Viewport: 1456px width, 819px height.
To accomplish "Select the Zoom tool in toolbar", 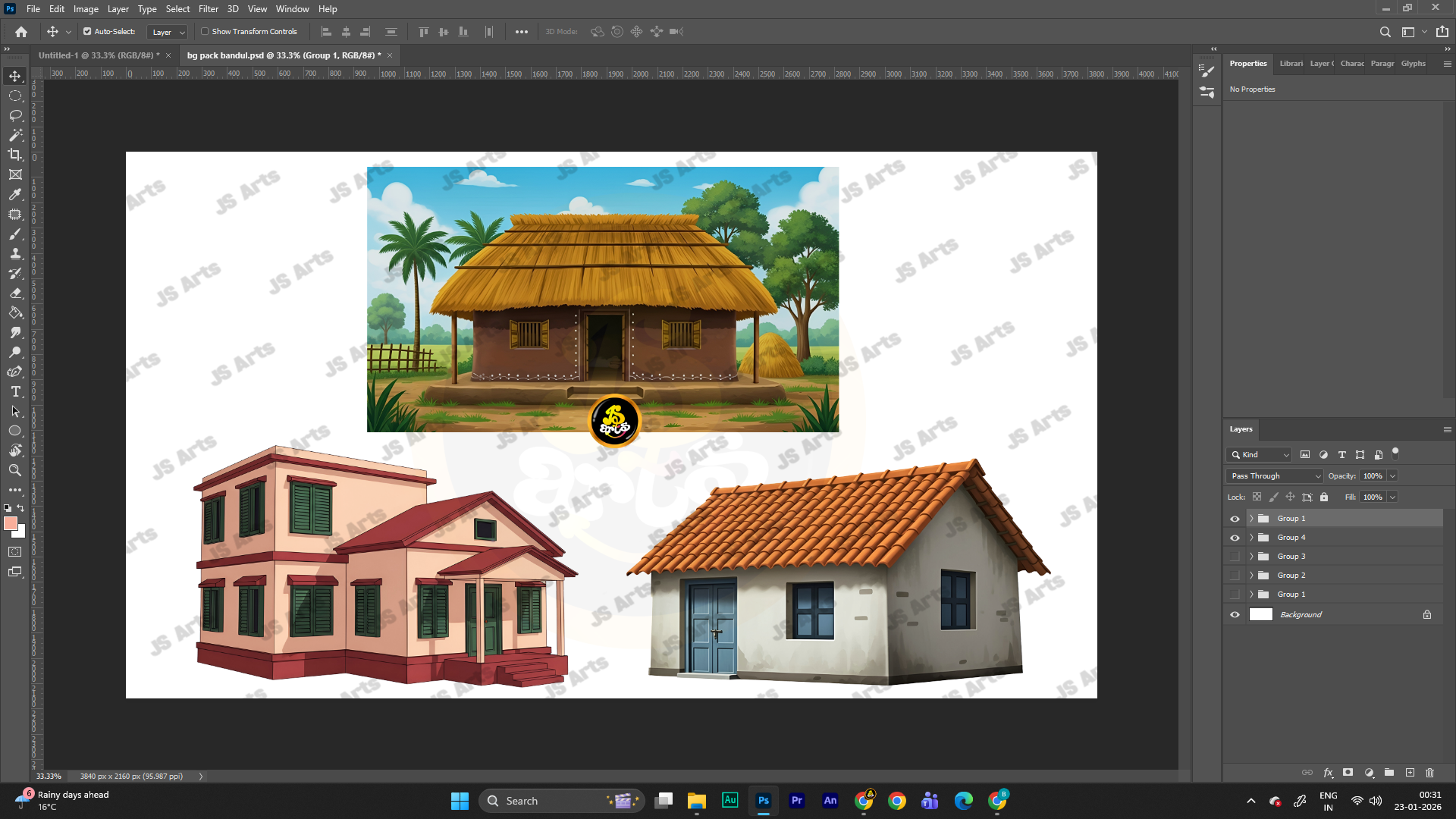I will [x=15, y=470].
